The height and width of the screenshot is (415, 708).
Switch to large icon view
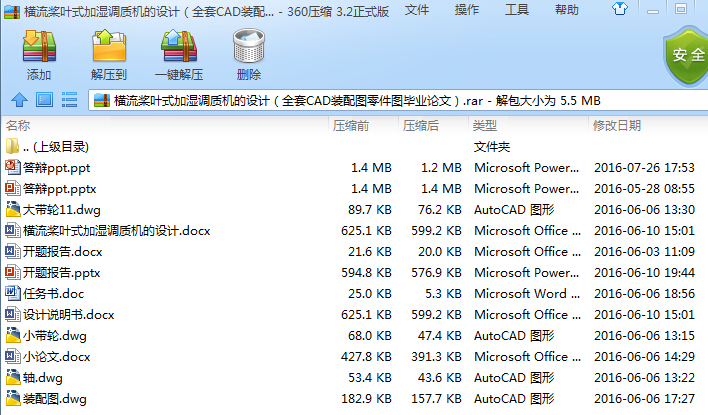44,100
